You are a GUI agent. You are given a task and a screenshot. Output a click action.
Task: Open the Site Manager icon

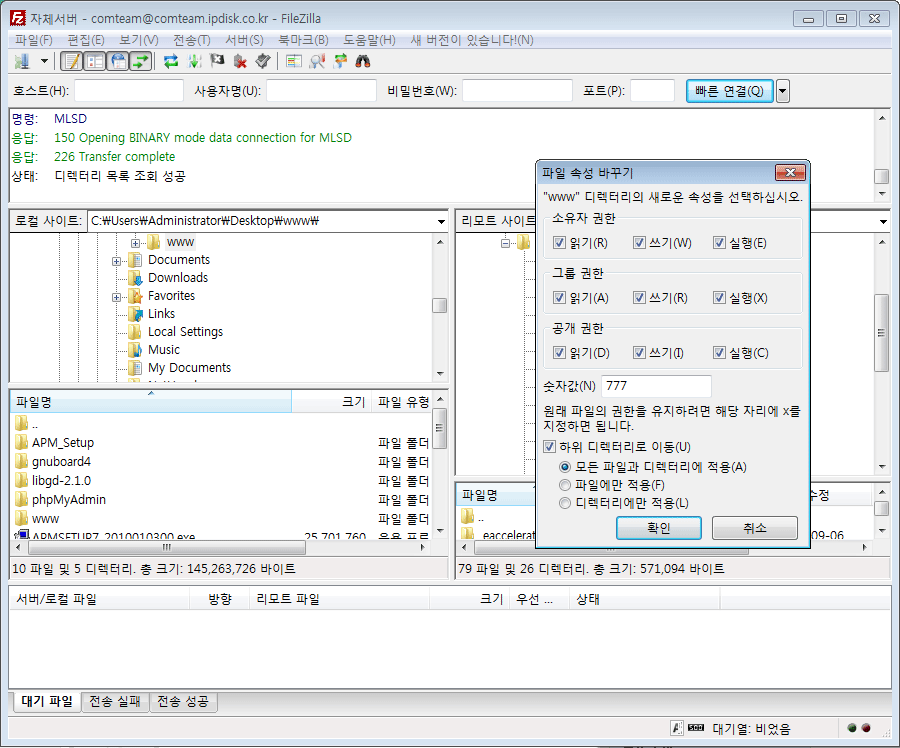click(x=22, y=61)
